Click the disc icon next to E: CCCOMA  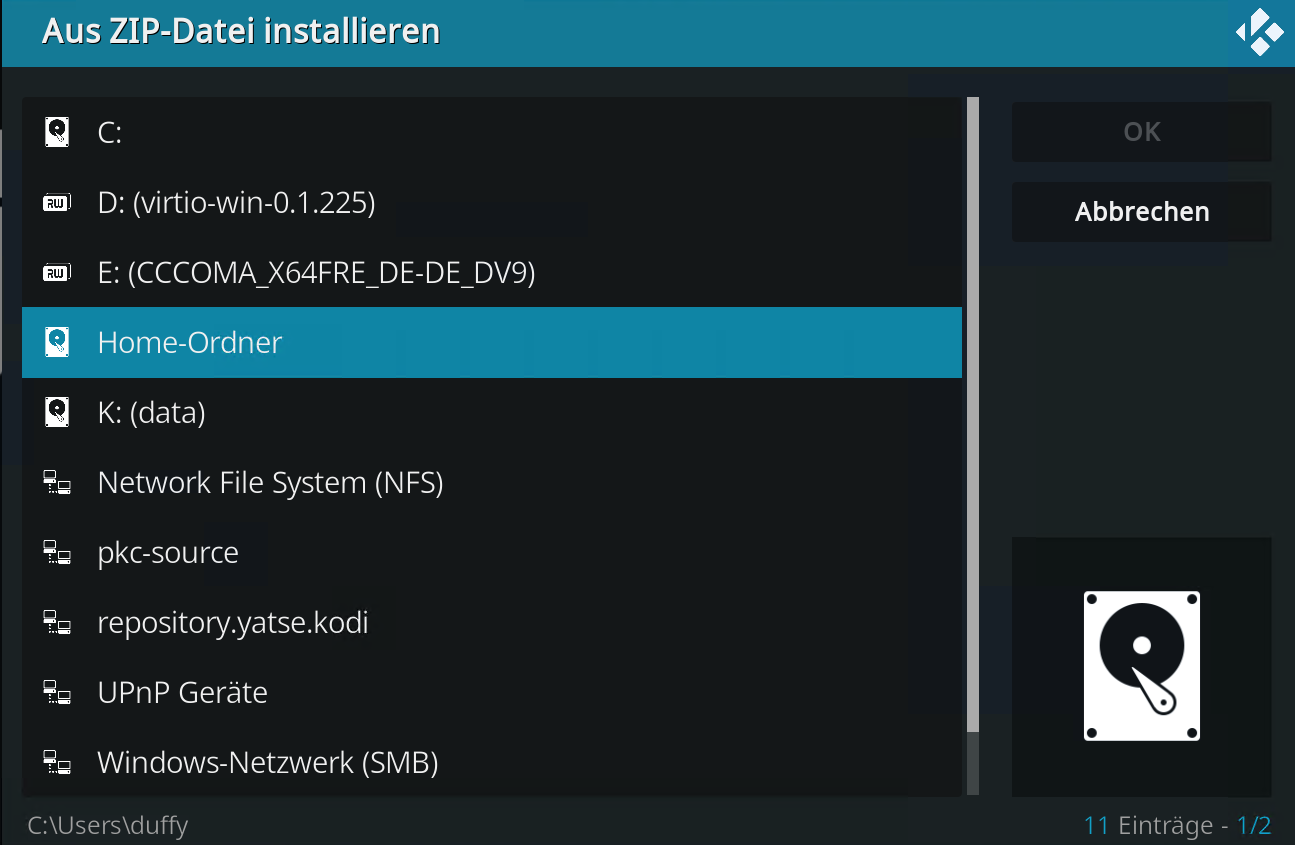57,273
